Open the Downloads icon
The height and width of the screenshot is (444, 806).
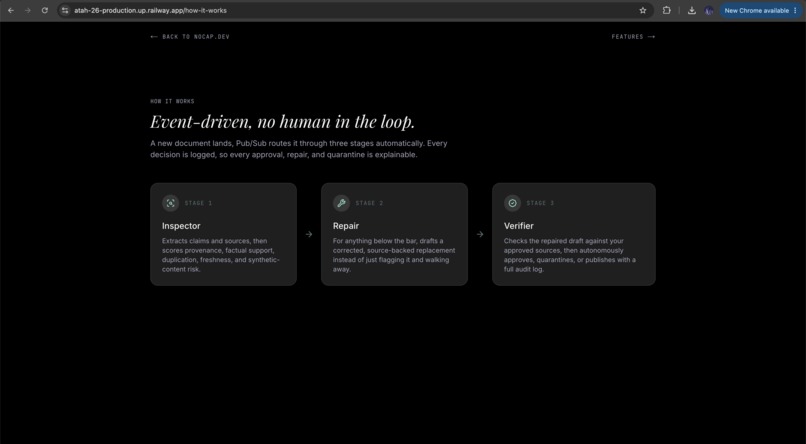(691, 10)
